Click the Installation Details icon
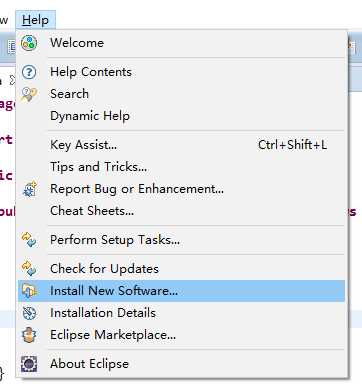Image resolution: width=362 pixels, height=388 pixels. pos(29,313)
